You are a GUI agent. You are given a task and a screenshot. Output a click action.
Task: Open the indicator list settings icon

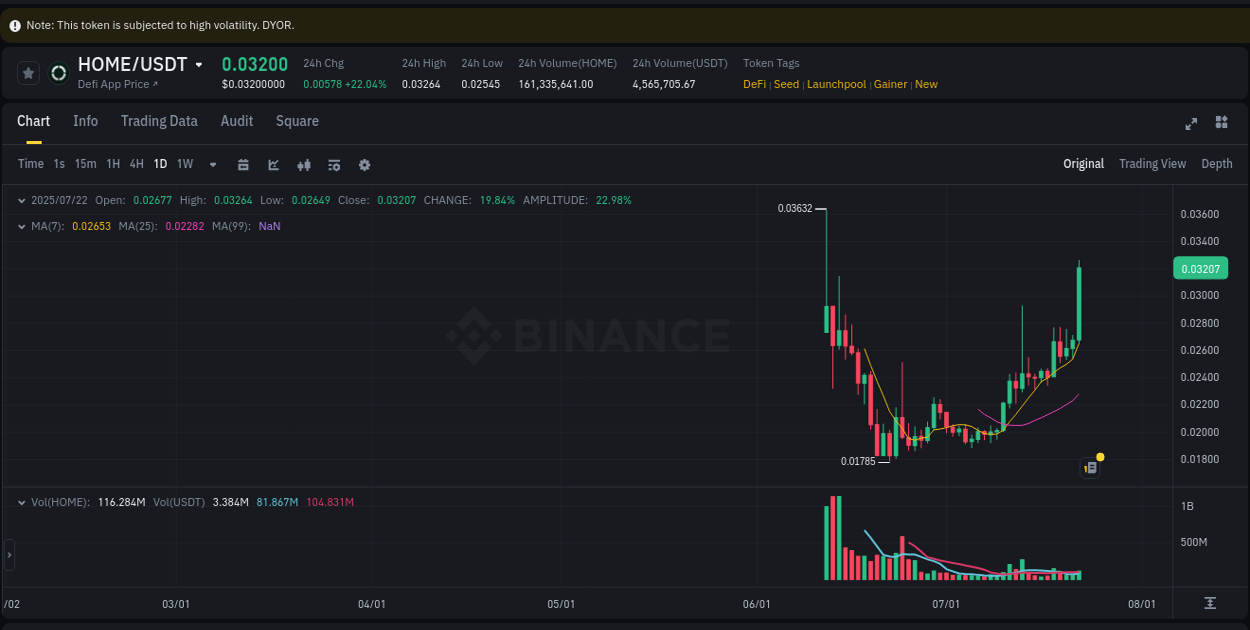tap(334, 164)
